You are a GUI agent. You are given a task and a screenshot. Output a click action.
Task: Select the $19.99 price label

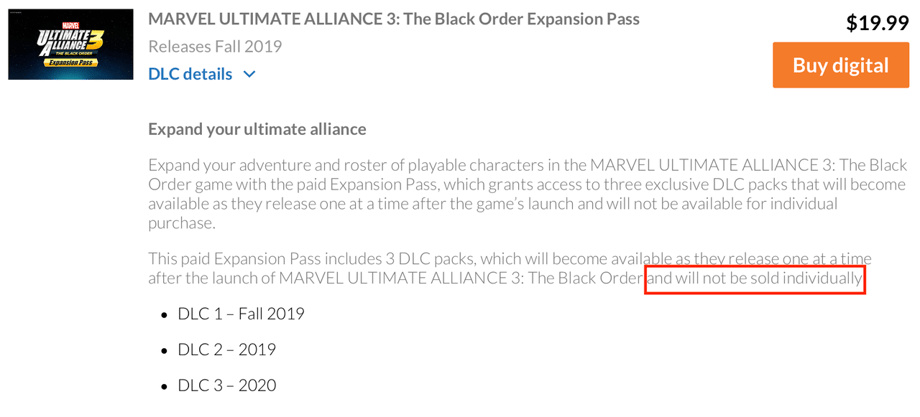(x=876, y=23)
